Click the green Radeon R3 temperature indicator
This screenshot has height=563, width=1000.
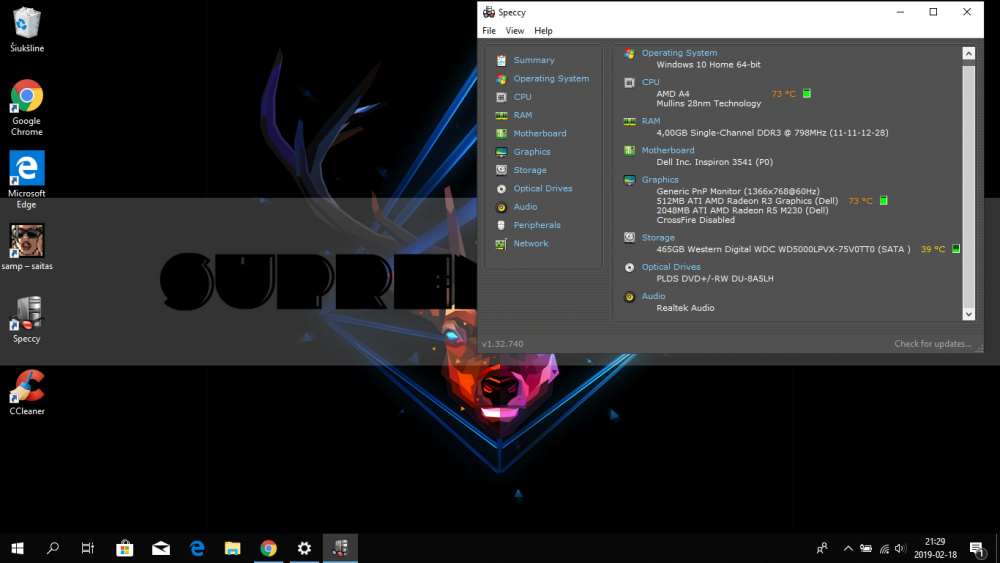[x=883, y=201]
